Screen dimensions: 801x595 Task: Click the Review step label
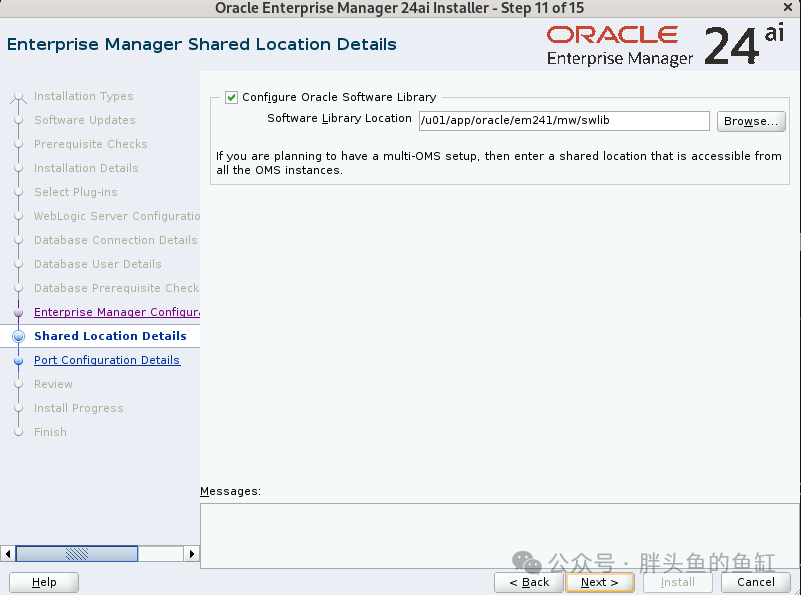[53, 384]
